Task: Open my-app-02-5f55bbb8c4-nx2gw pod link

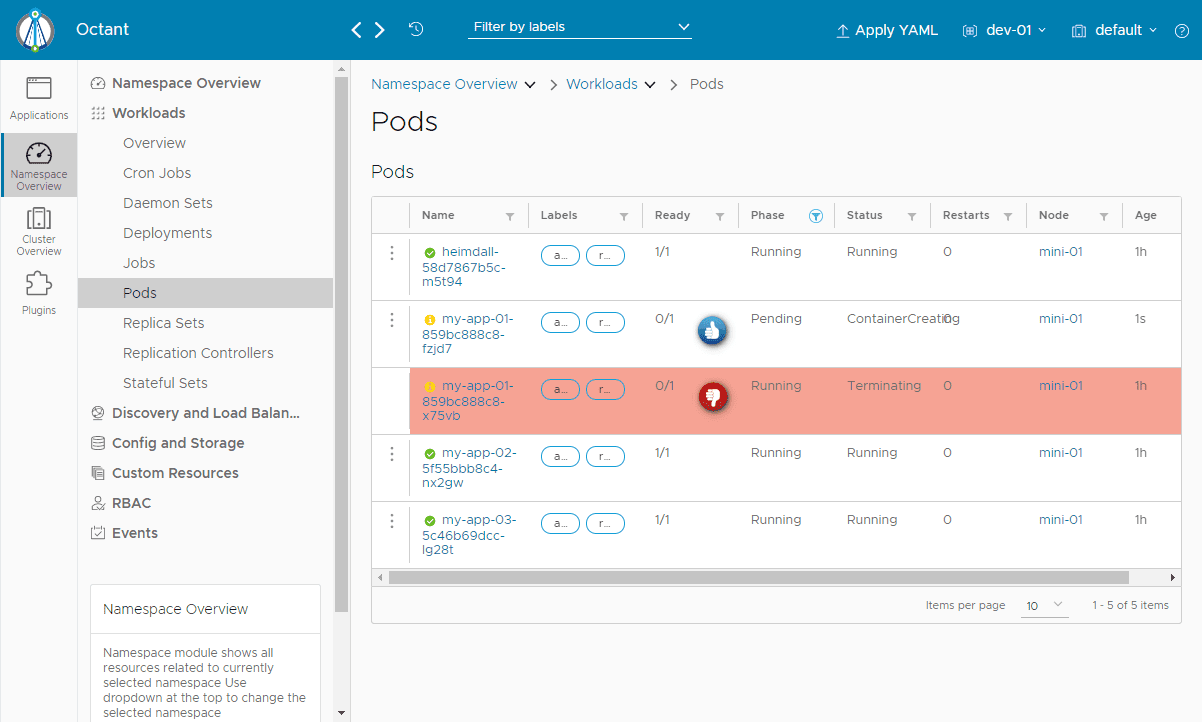Action: click(468, 468)
